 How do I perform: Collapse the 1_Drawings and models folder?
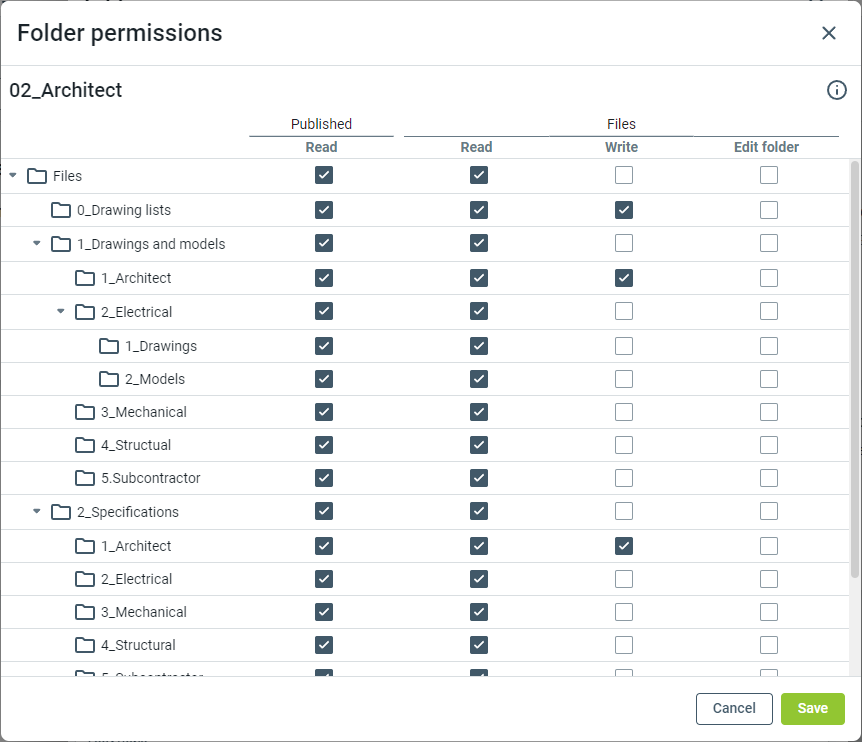pos(37,243)
